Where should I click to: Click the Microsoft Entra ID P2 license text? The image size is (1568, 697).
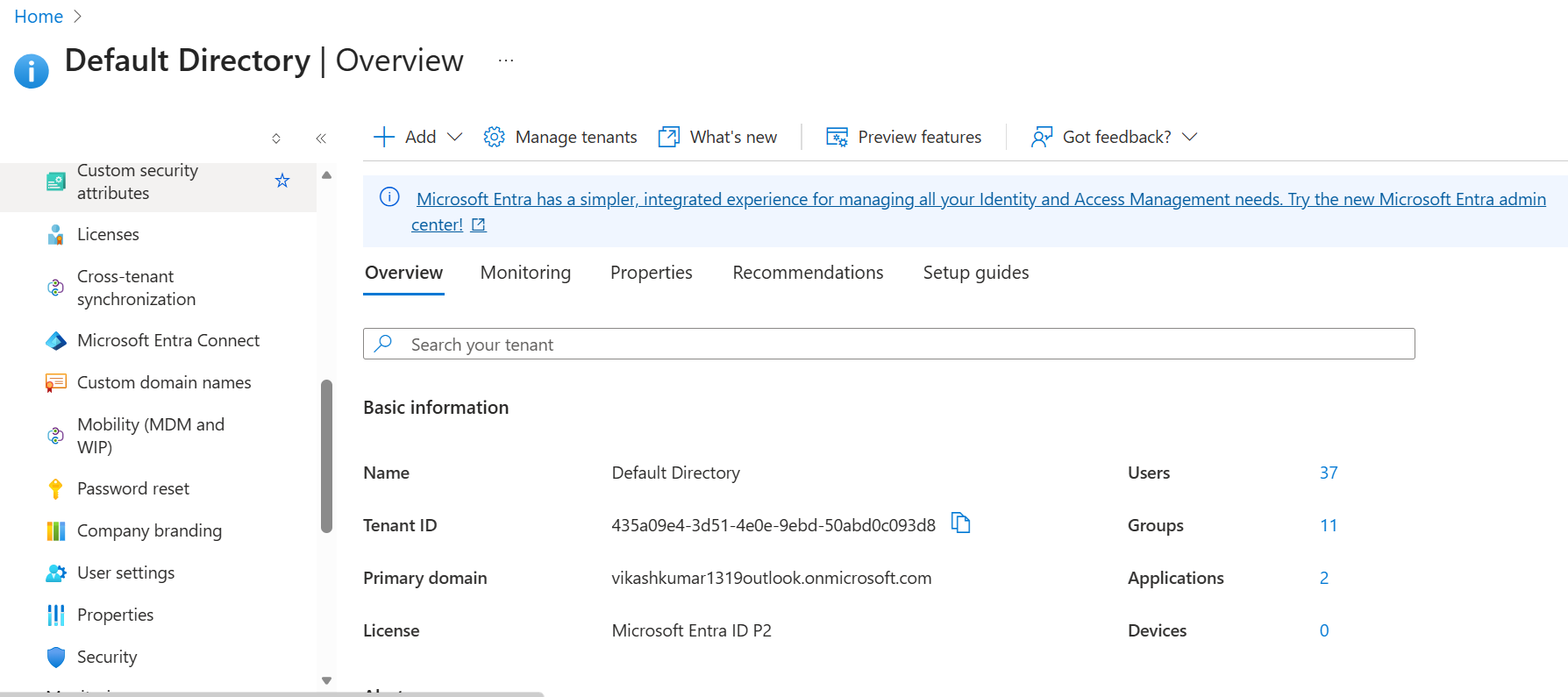pyautogui.click(x=691, y=630)
